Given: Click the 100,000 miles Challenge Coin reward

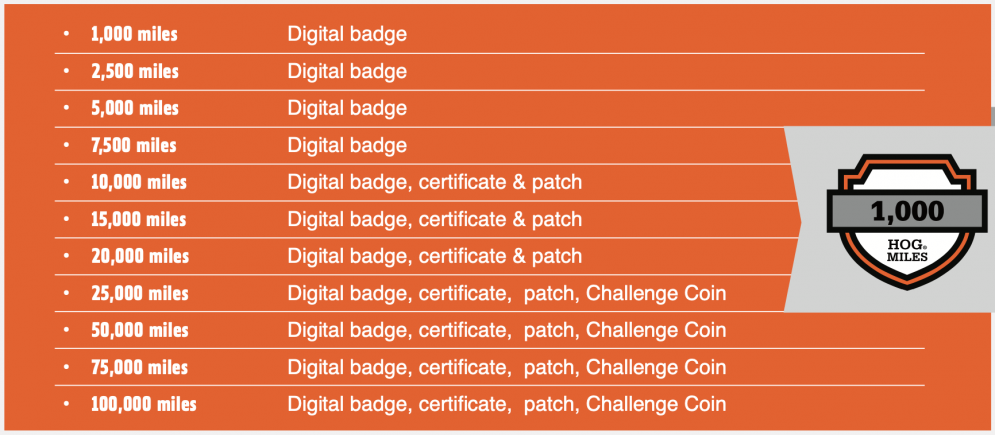Looking at the screenshot, I should 656,404.
